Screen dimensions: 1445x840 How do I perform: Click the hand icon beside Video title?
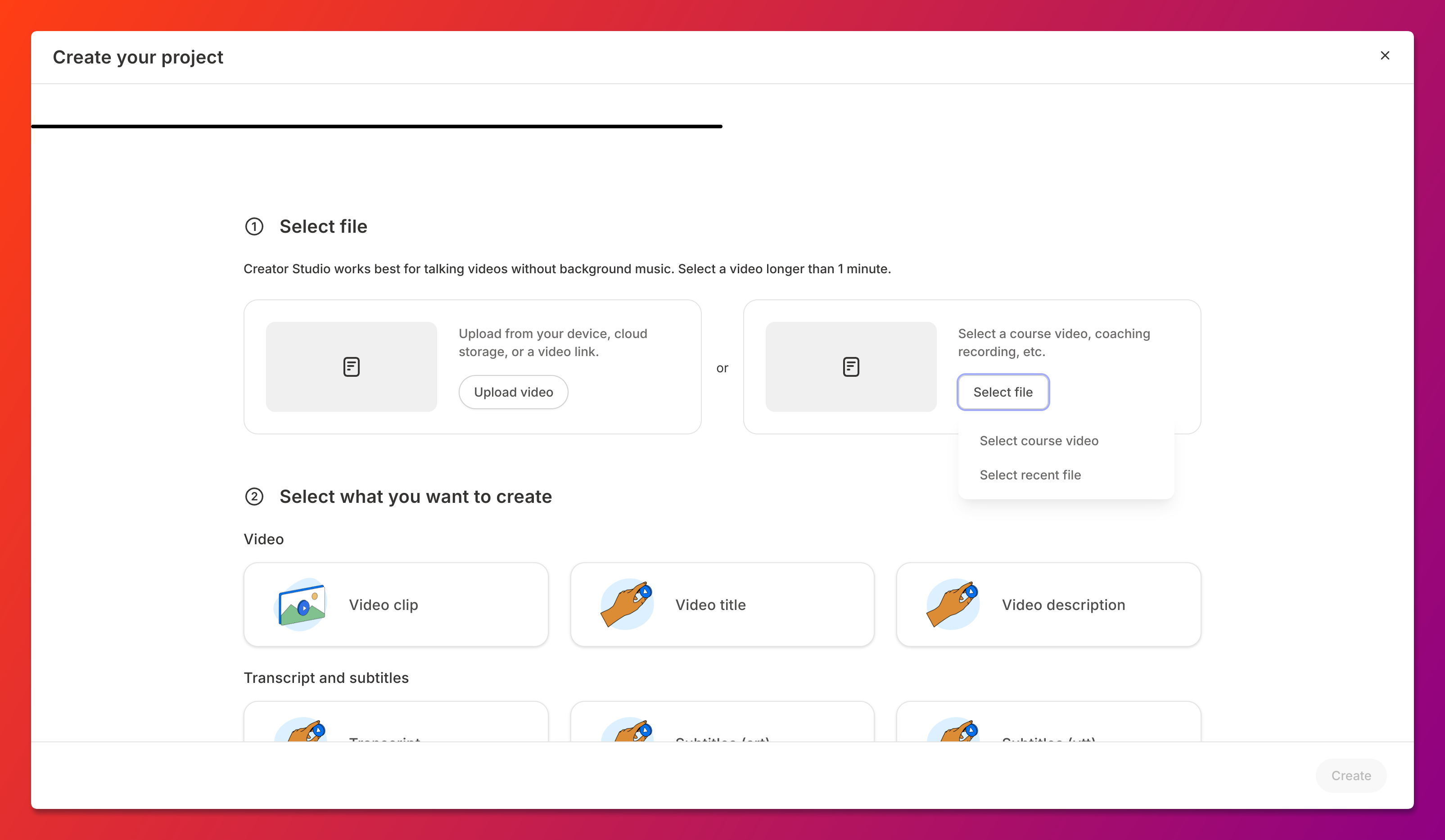(x=627, y=605)
